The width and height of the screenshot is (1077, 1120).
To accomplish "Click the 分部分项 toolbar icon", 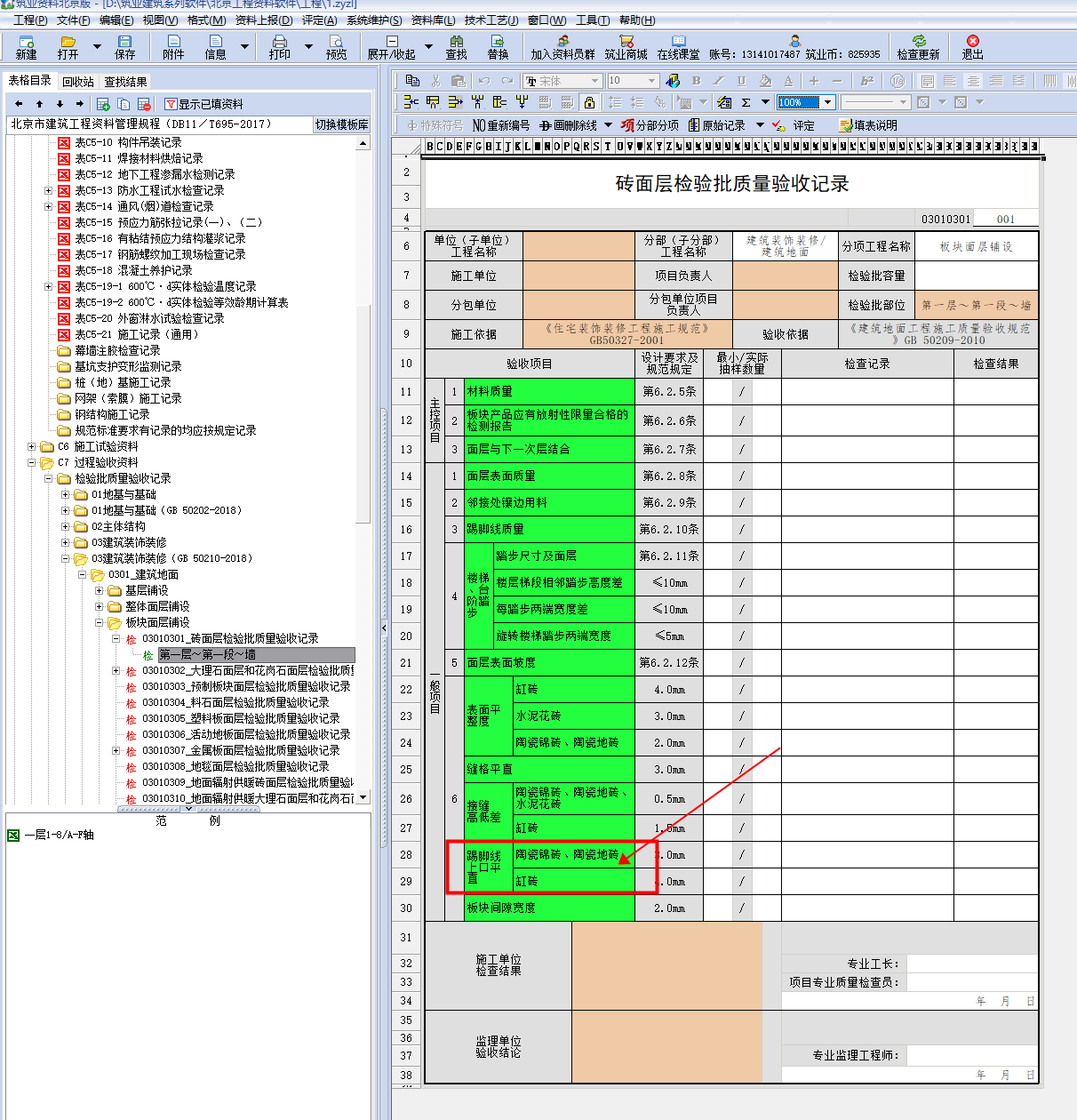I will [x=650, y=125].
